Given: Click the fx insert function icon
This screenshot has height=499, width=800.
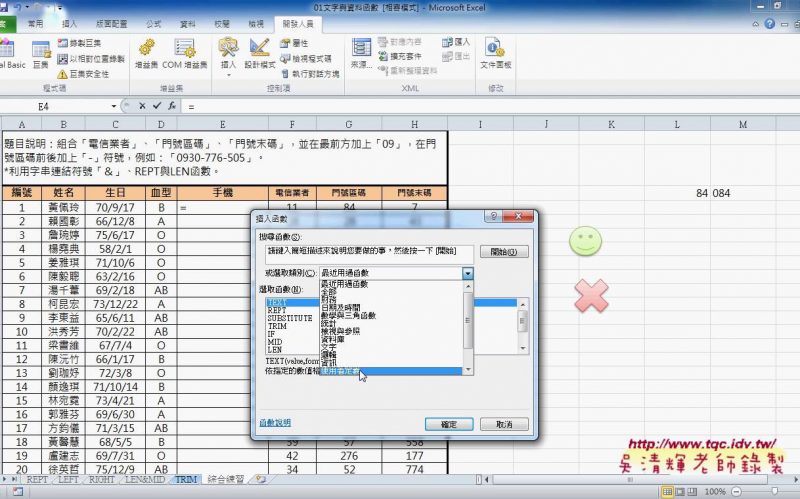Looking at the screenshot, I should coord(171,105).
